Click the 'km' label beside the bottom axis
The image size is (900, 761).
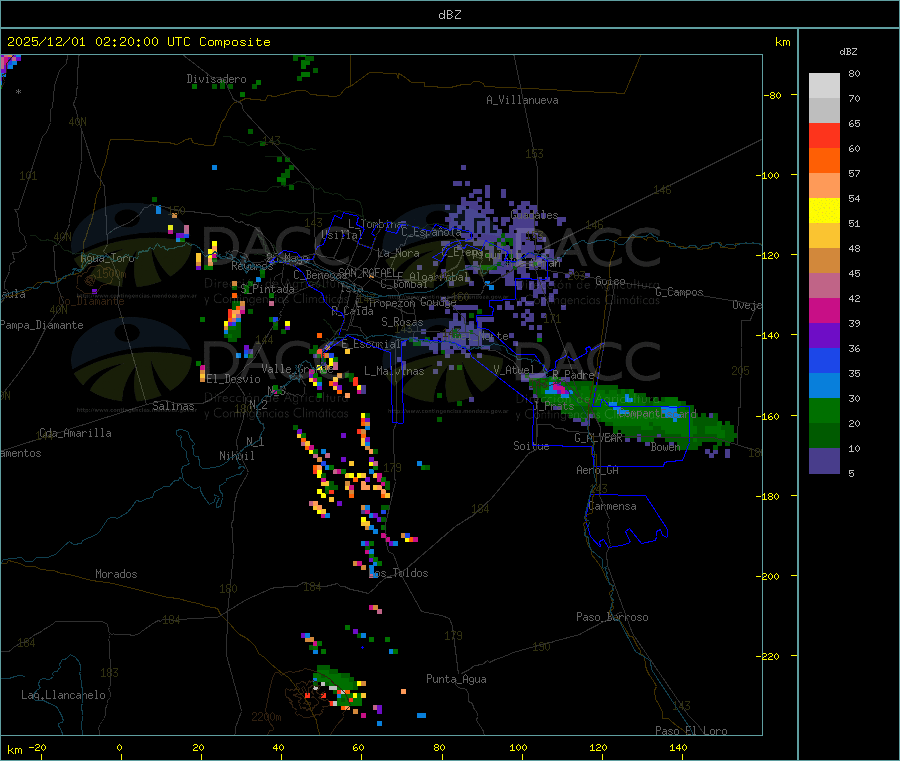pyautogui.click(x=14, y=750)
